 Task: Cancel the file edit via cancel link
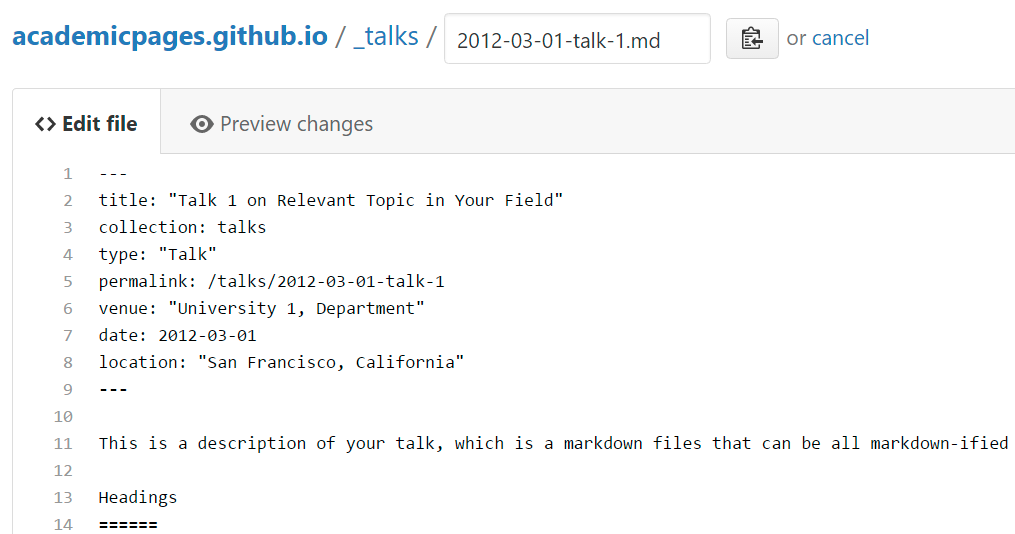tap(840, 38)
